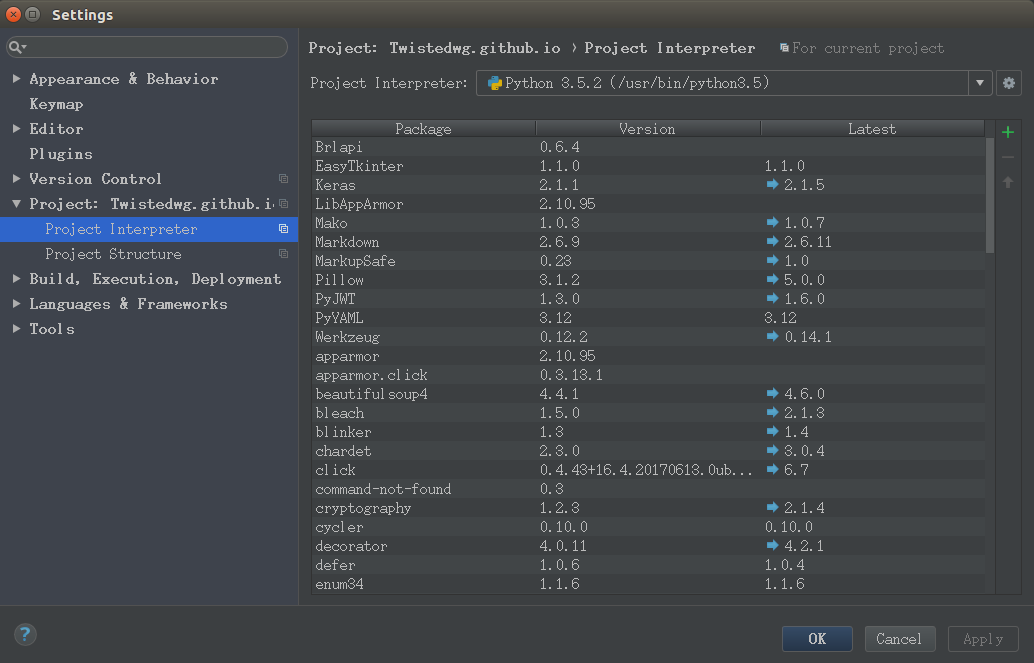
Task: Click the update arrow next to Keras 2.1.5
Action: coord(772,185)
